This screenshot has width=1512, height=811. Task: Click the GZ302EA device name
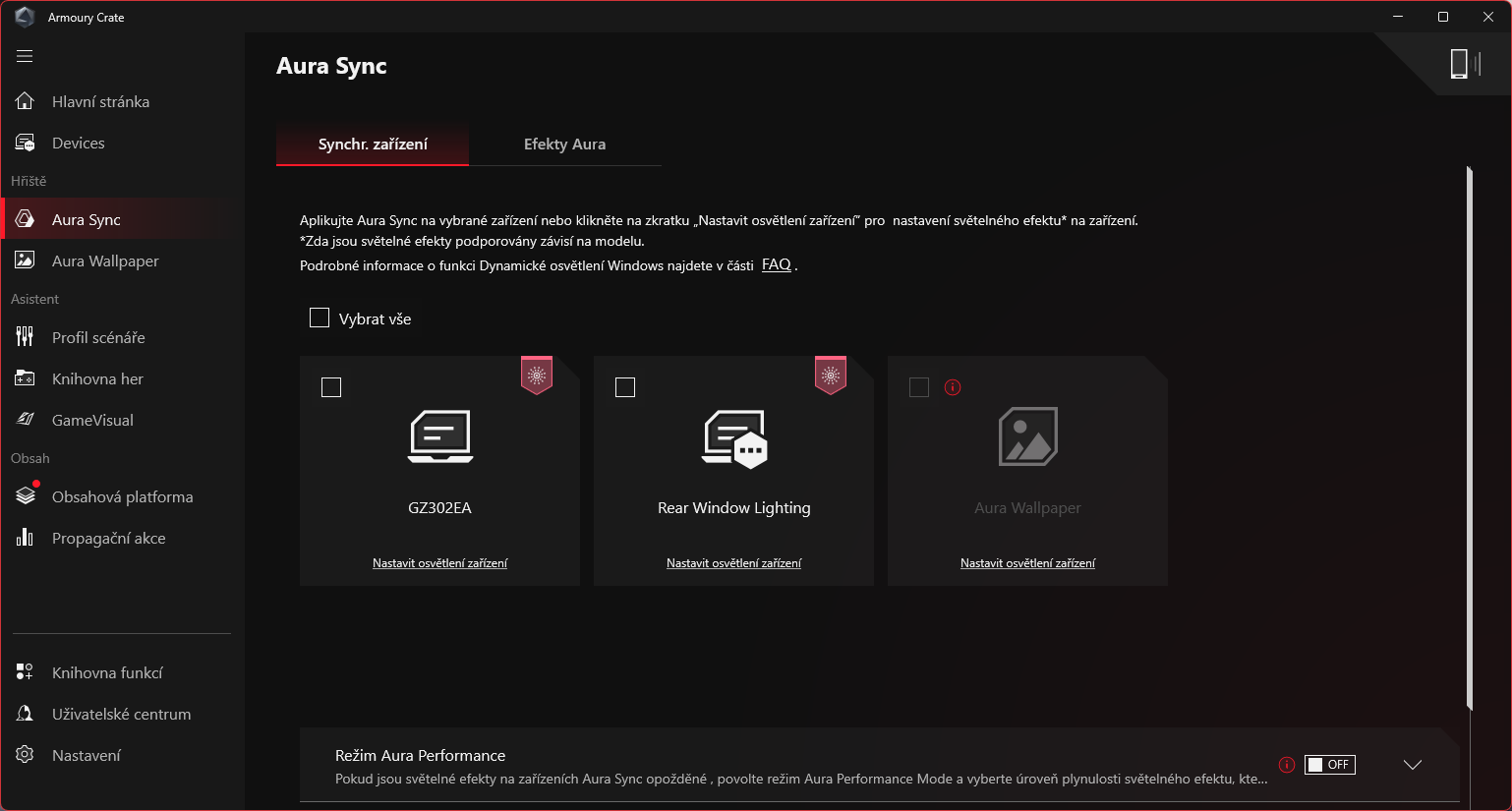tap(439, 508)
